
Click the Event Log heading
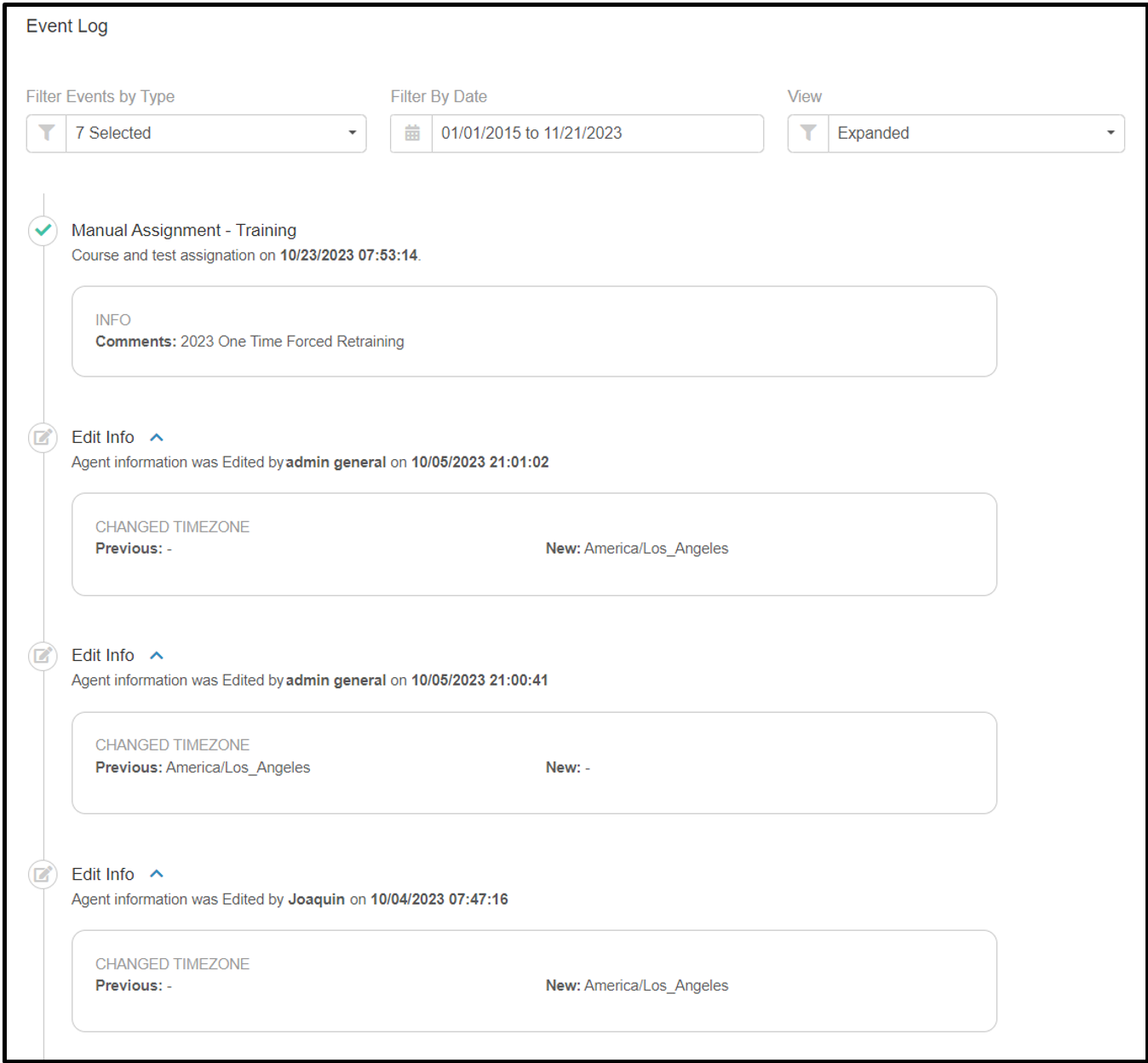click(x=67, y=26)
